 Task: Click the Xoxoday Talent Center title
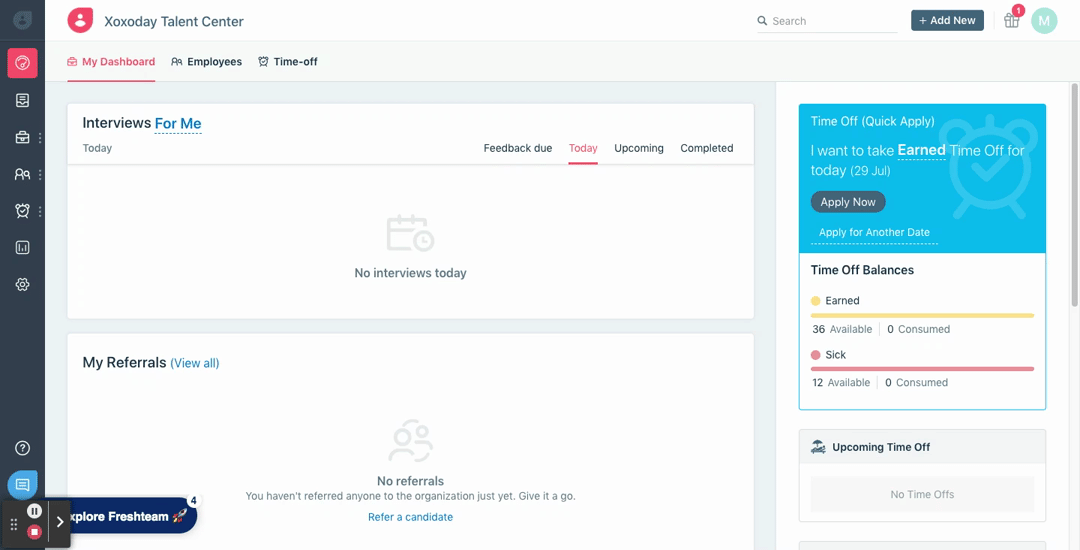pos(174,21)
